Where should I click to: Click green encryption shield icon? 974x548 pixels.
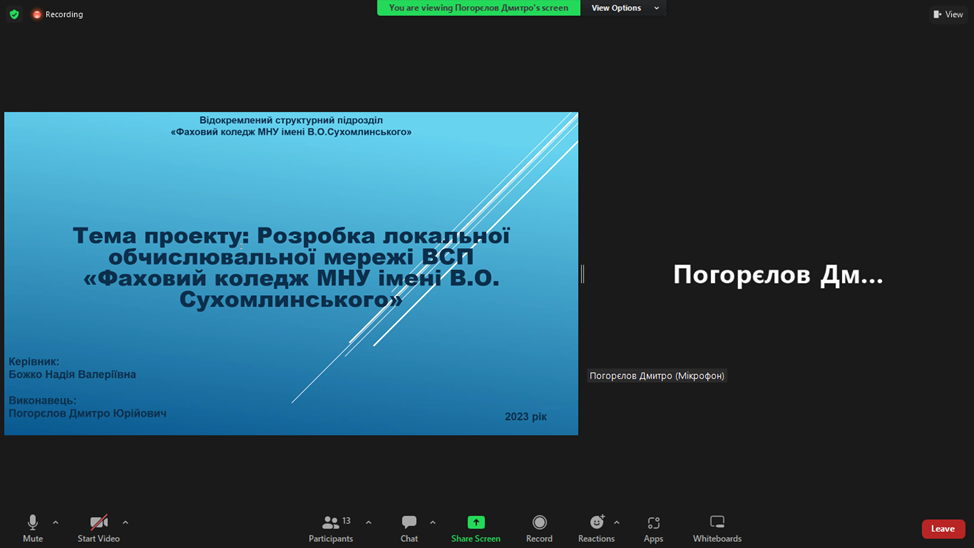coord(14,14)
